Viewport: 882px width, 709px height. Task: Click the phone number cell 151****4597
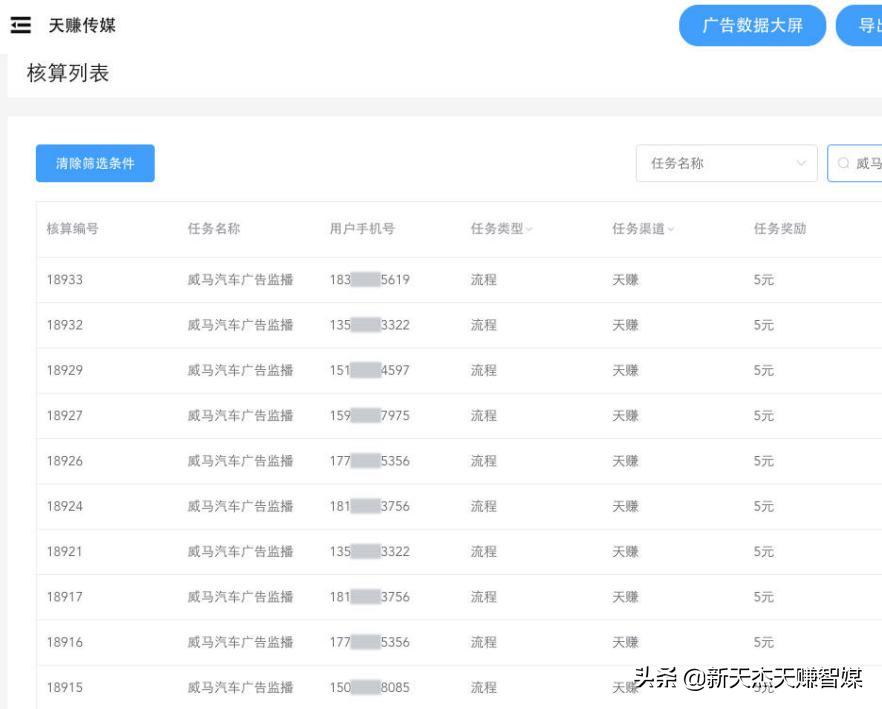coord(367,370)
